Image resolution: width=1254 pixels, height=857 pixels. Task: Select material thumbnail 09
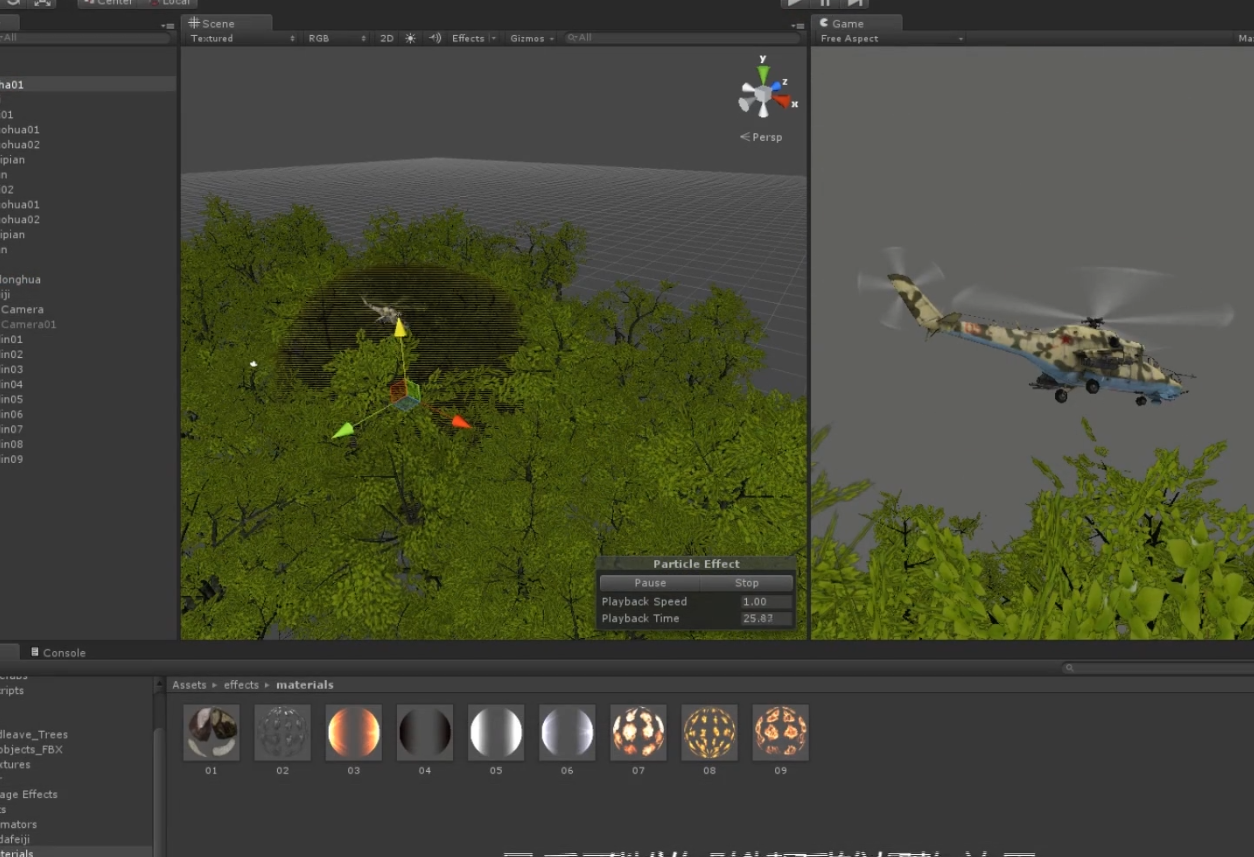tap(781, 732)
